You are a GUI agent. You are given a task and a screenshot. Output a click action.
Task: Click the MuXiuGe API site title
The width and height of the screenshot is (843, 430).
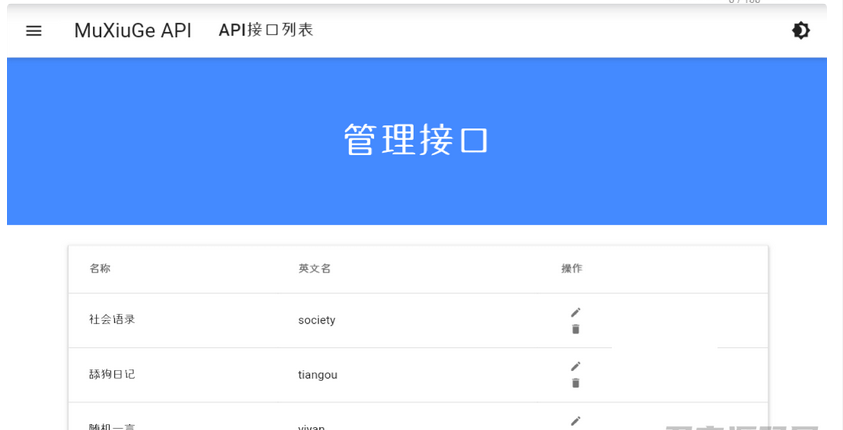tap(132, 31)
